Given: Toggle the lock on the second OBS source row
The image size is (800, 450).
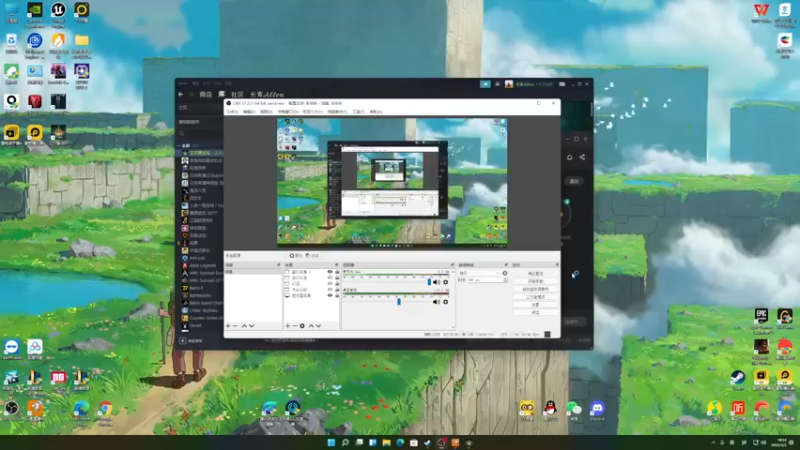Looking at the screenshot, I should [x=337, y=278].
